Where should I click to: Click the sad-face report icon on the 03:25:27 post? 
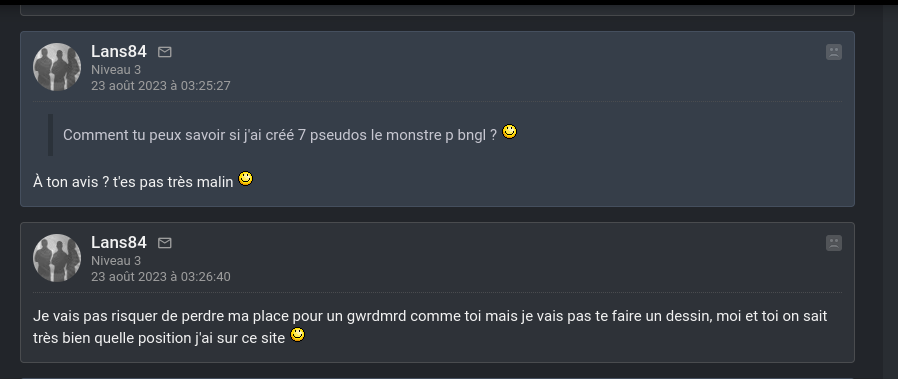(x=834, y=52)
